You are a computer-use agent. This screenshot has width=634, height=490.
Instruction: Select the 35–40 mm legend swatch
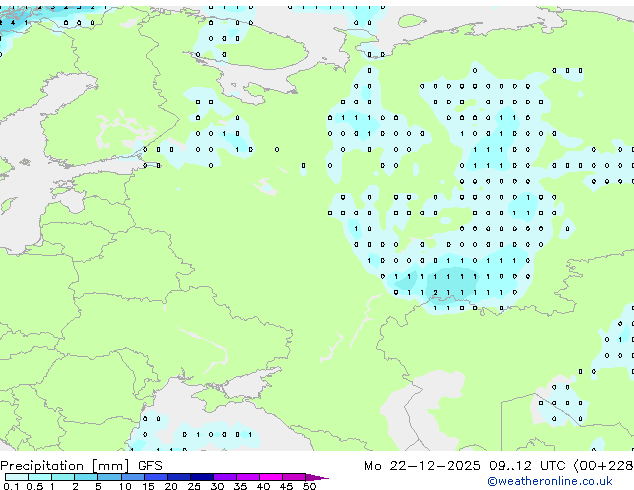click(248, 477)
